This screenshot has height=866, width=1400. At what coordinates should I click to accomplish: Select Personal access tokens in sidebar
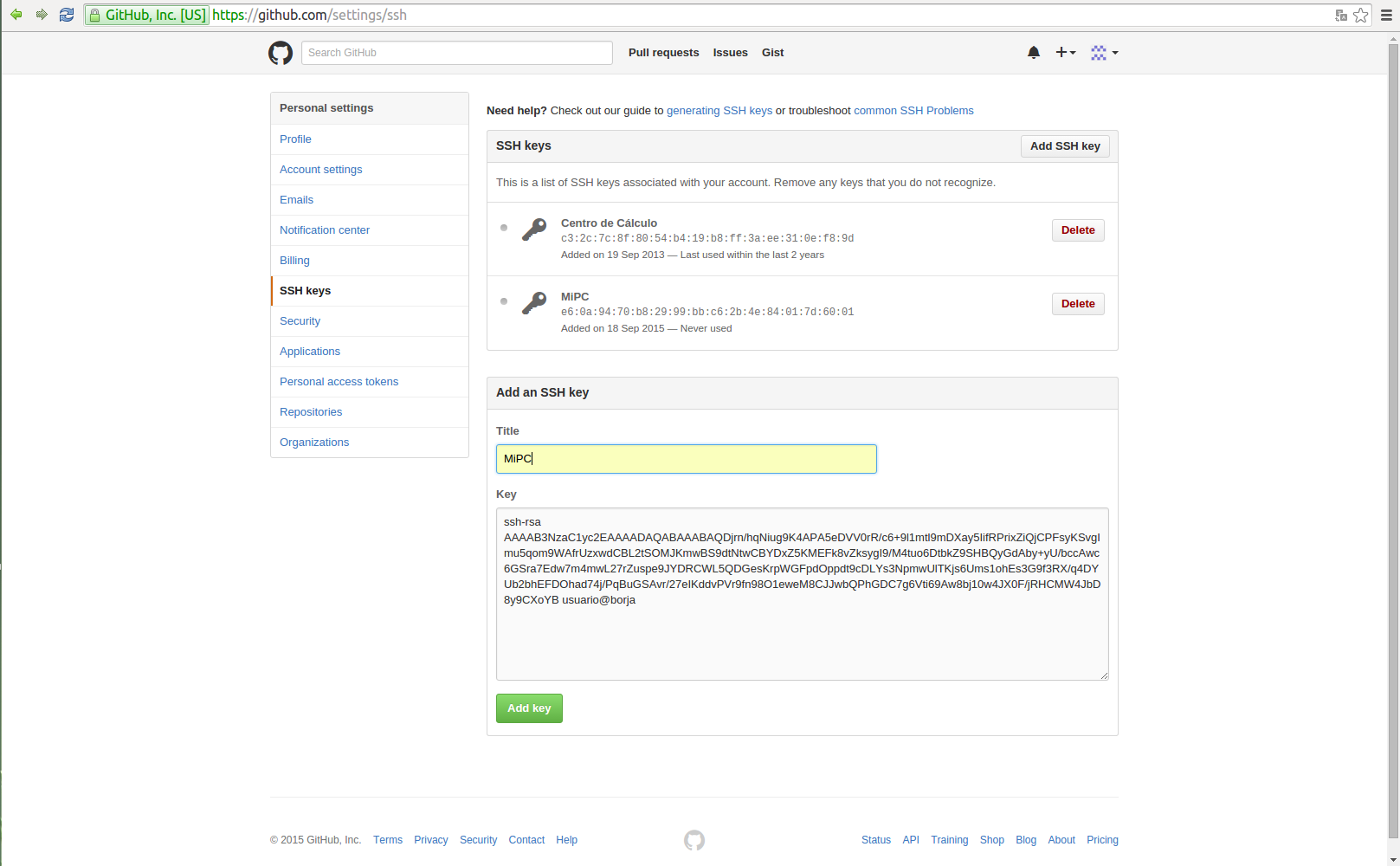point(339,382)
